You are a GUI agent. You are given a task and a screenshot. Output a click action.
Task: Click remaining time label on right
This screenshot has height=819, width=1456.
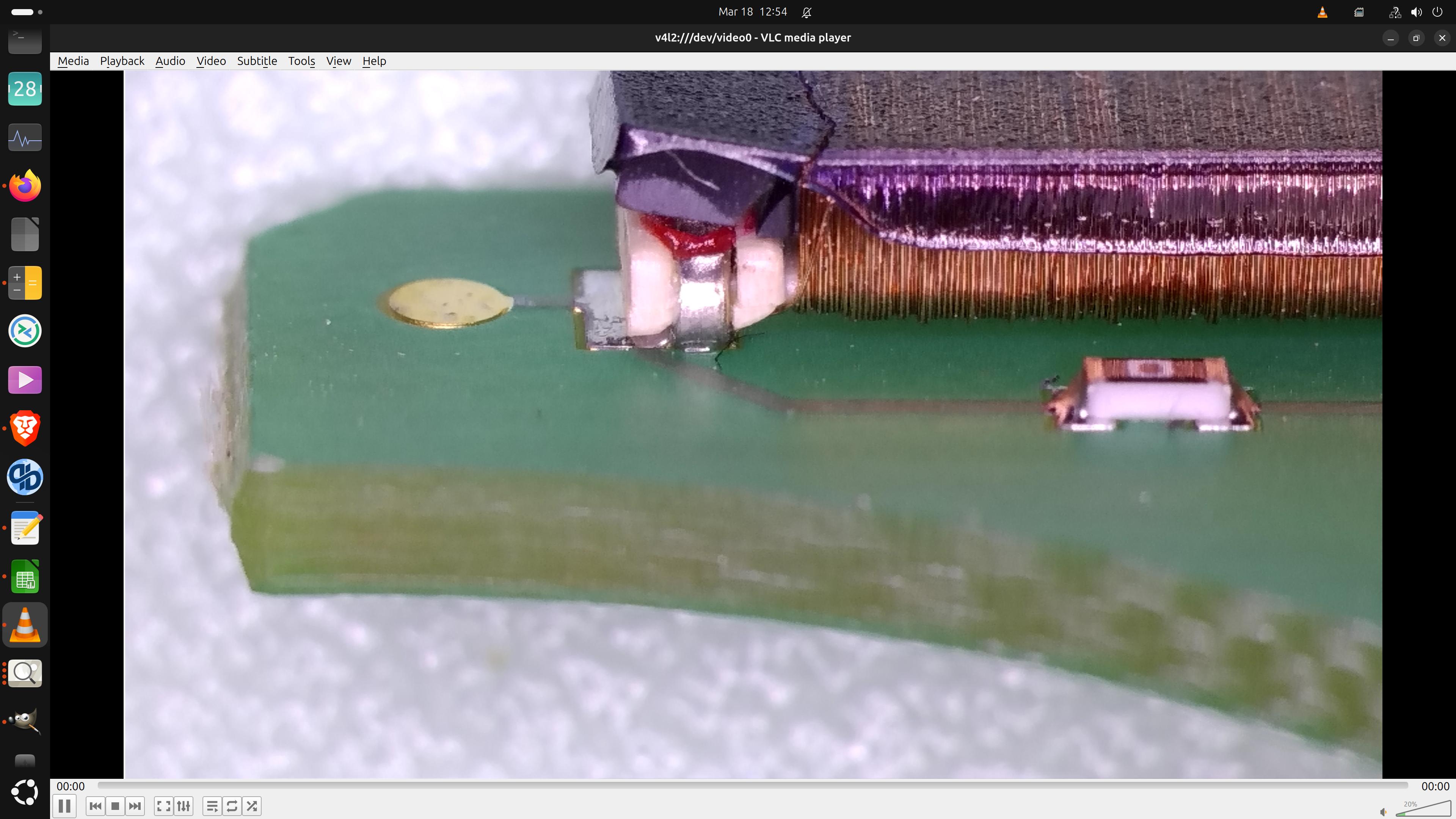[1435, 786]
